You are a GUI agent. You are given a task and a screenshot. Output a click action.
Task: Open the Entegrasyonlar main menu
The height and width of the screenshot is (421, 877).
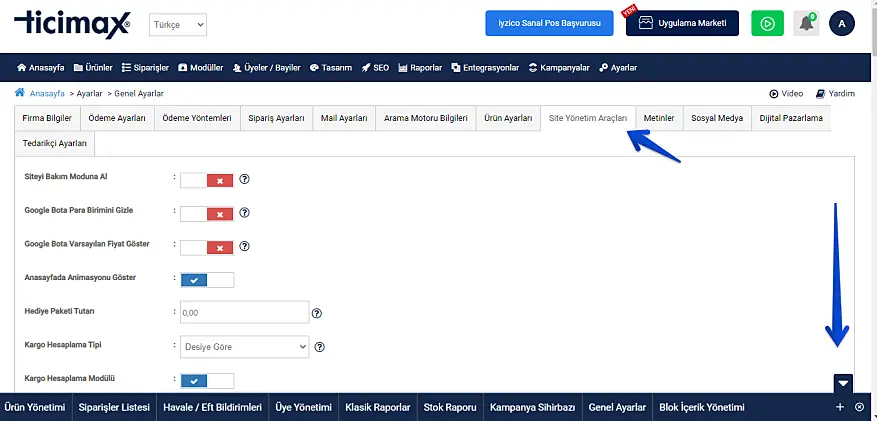(485, 68)
